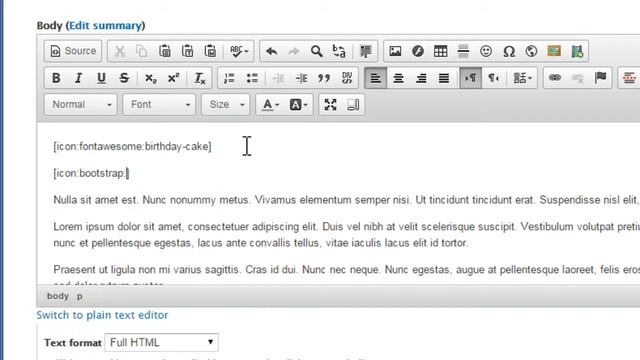Click the Paste clipboard icon
The width and height of the screenshot is (640, 360).
(164, 51)
